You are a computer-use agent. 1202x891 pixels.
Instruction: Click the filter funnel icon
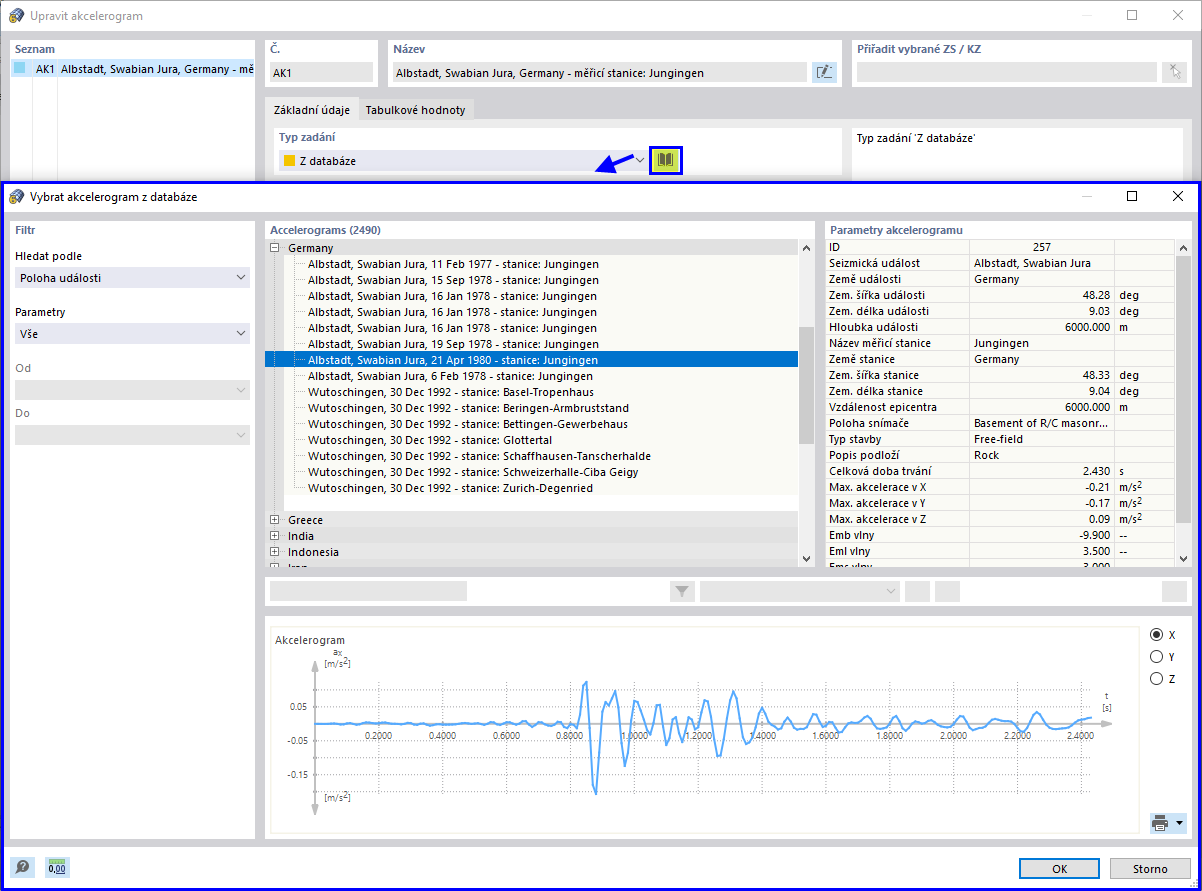click(682, 591)
